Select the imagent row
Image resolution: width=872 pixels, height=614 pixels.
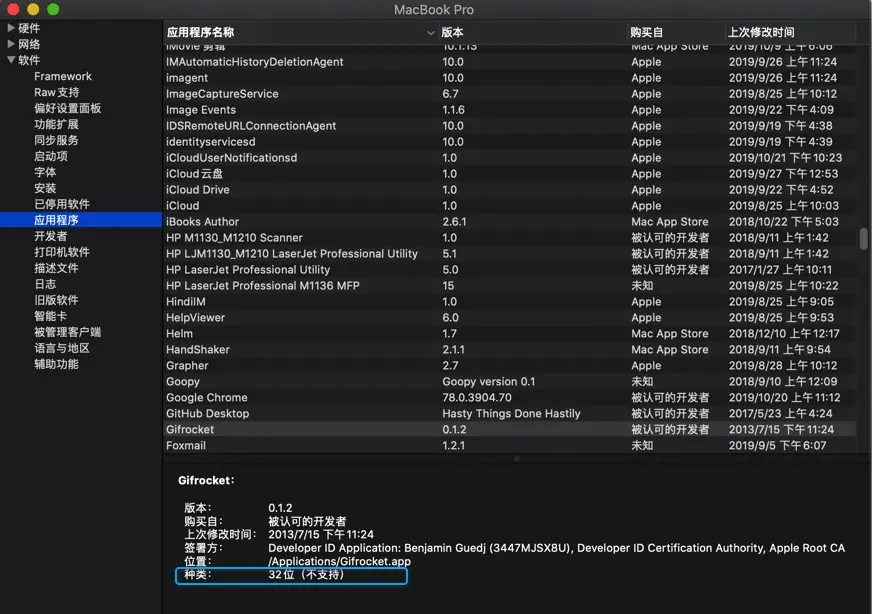click(x=509, y=78)
